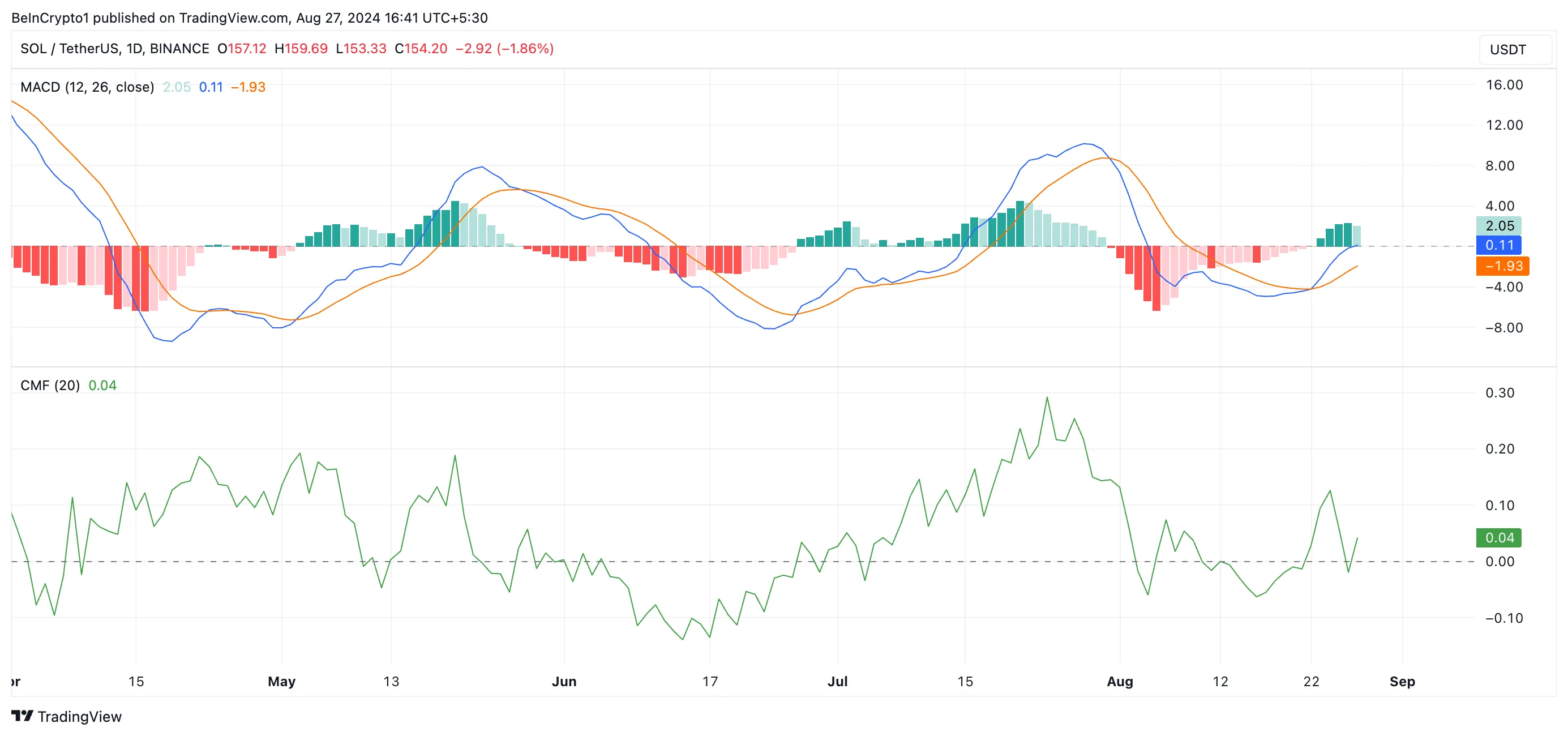Click the 17 date label on time axis

click(710, 681)
